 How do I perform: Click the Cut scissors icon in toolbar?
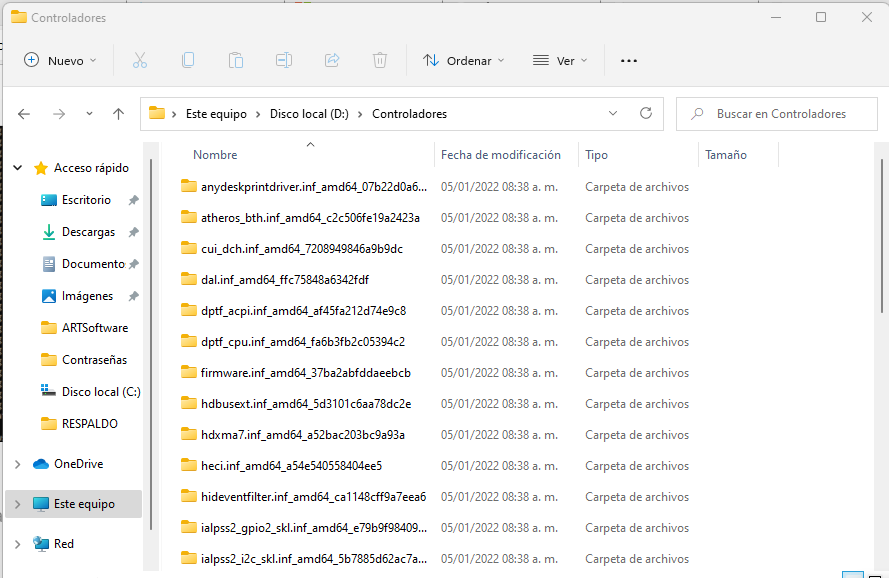pos(140,61)
